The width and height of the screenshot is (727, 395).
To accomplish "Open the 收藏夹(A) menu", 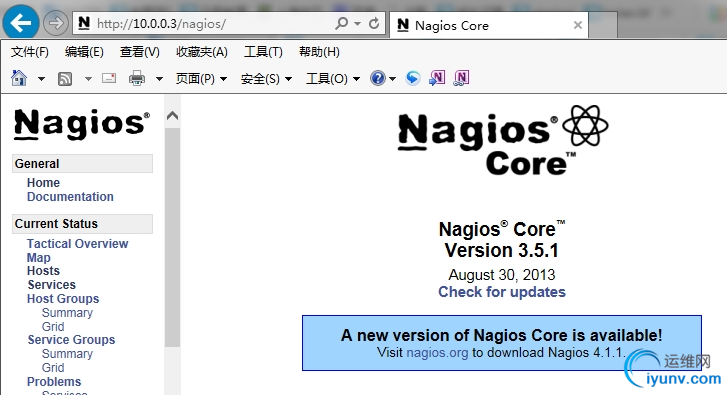I will coord(202,51).
